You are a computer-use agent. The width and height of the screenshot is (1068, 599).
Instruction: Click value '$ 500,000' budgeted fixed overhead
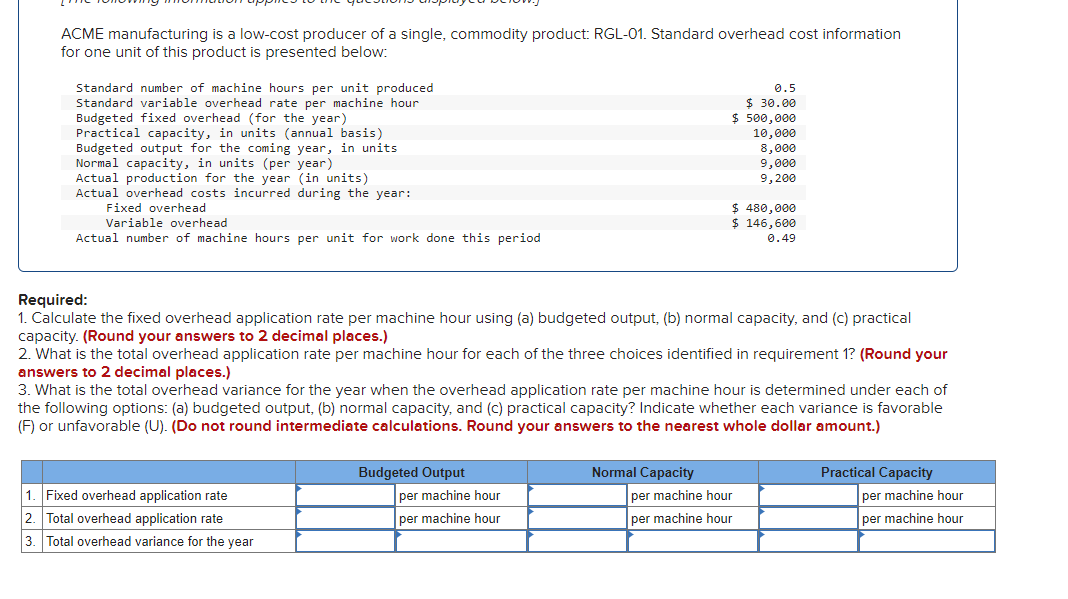(764, 118)
